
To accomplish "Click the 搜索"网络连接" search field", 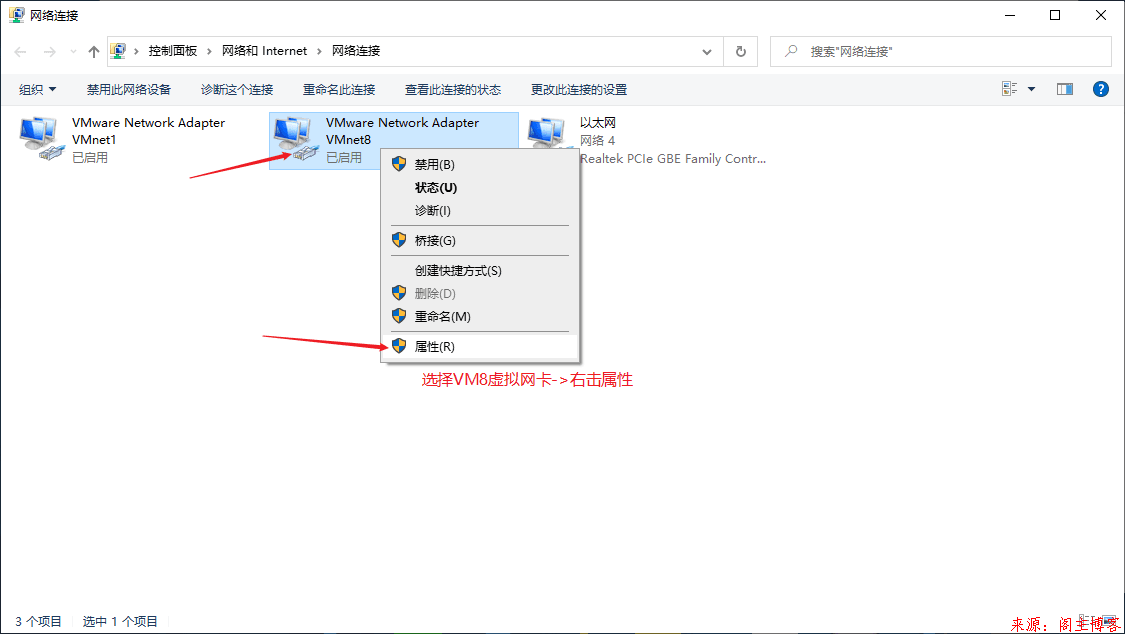I will coord(941,52).
